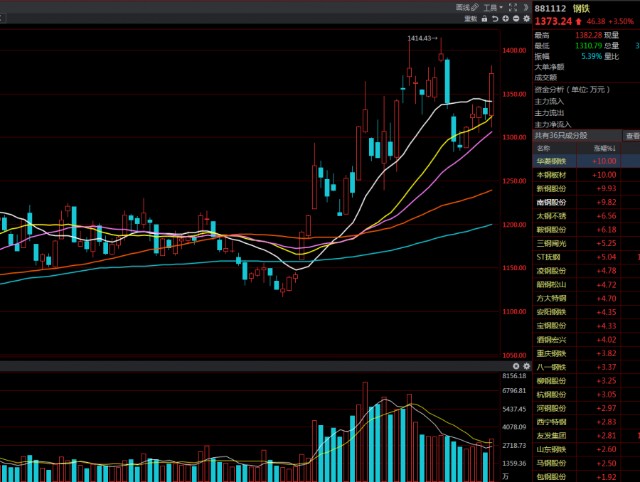This screenshot has height=482, width=640.
Task: Zoom out with the minus icon
Action: pos(516,18)
